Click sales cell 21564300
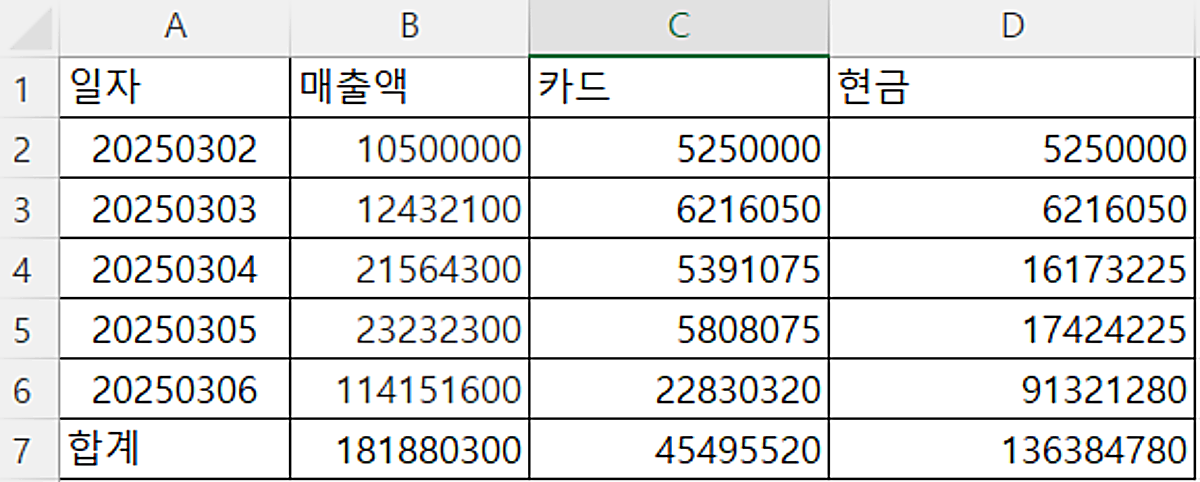This screenshot has width=1200, height=482. click(409, 268)
